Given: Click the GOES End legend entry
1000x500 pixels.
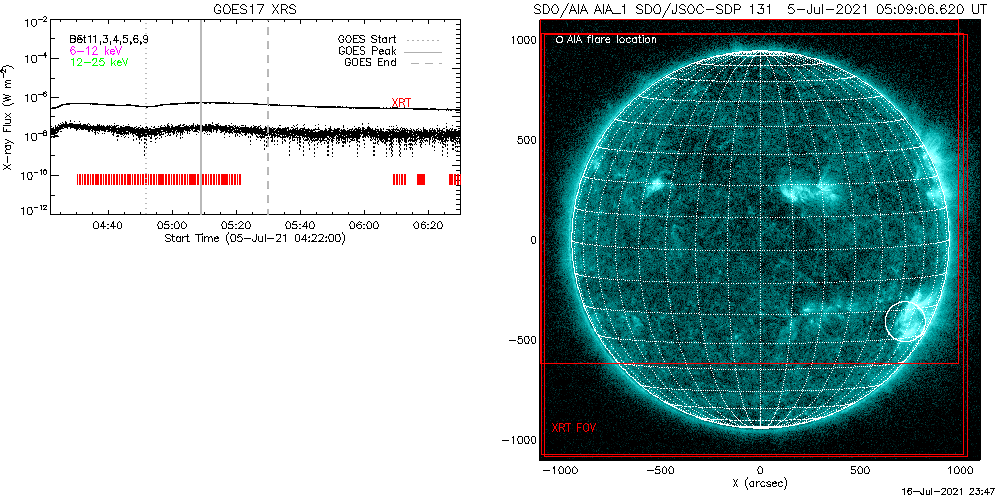Looking at the screenshot, I should (392, 62).
